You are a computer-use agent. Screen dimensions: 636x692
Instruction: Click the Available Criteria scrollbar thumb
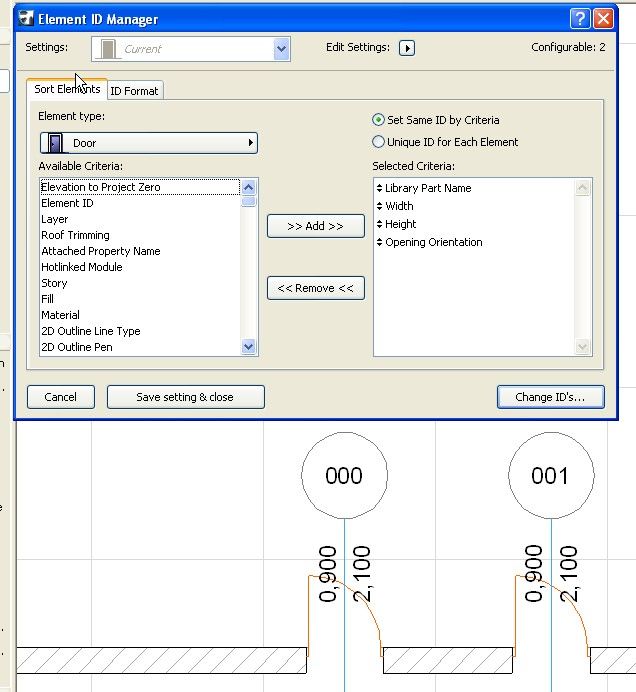pyautogui.click(x=248, y=201)
